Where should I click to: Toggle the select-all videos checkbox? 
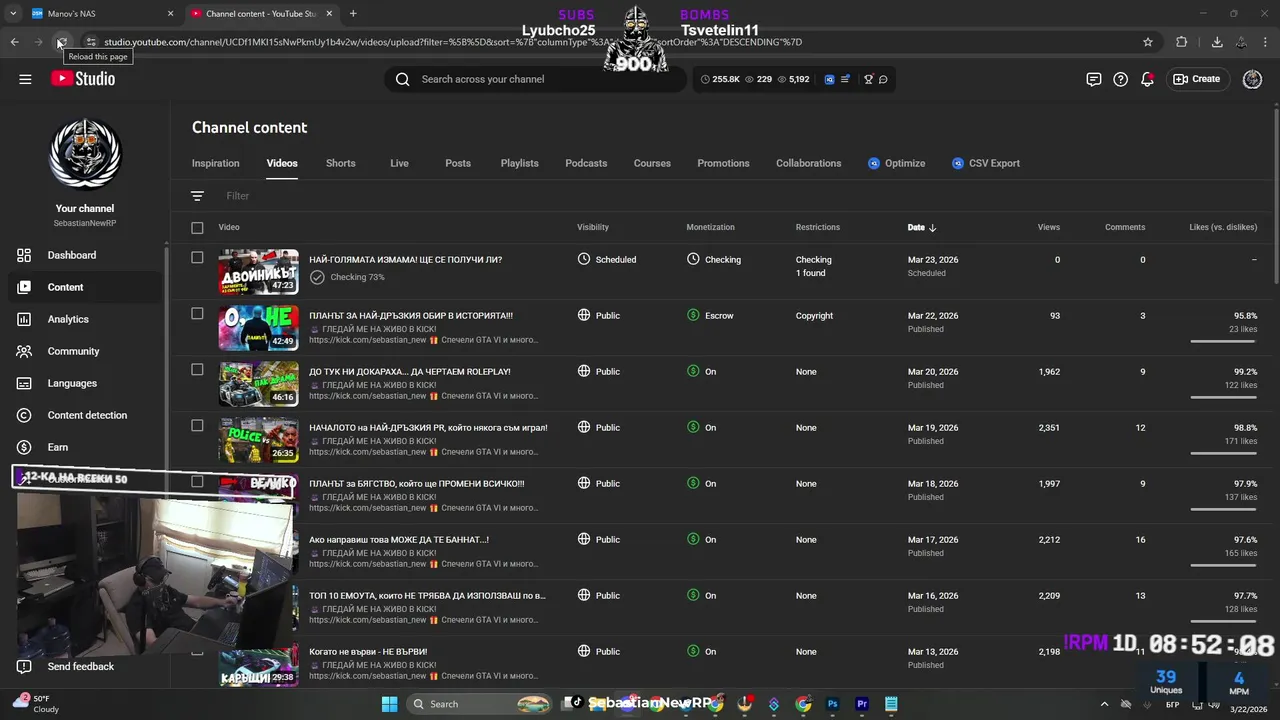pos(197,228)
